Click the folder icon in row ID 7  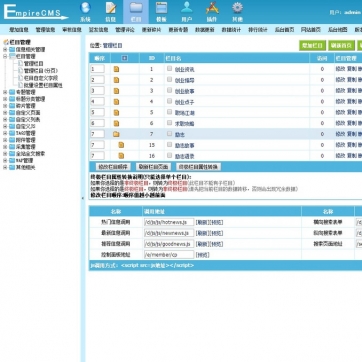[x=116, y=134]
